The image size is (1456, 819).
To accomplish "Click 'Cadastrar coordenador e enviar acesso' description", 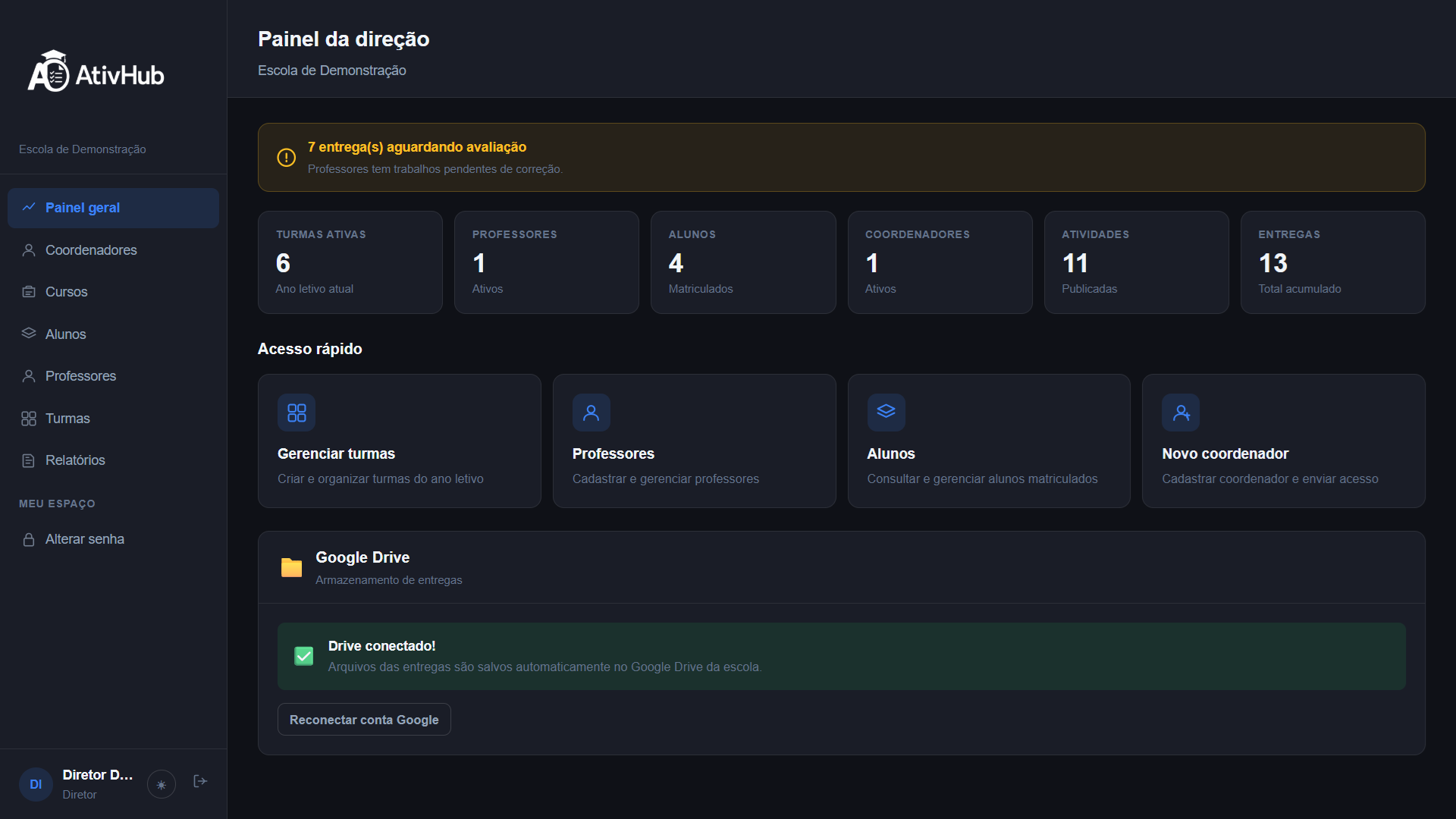I will coord(1270,479).
